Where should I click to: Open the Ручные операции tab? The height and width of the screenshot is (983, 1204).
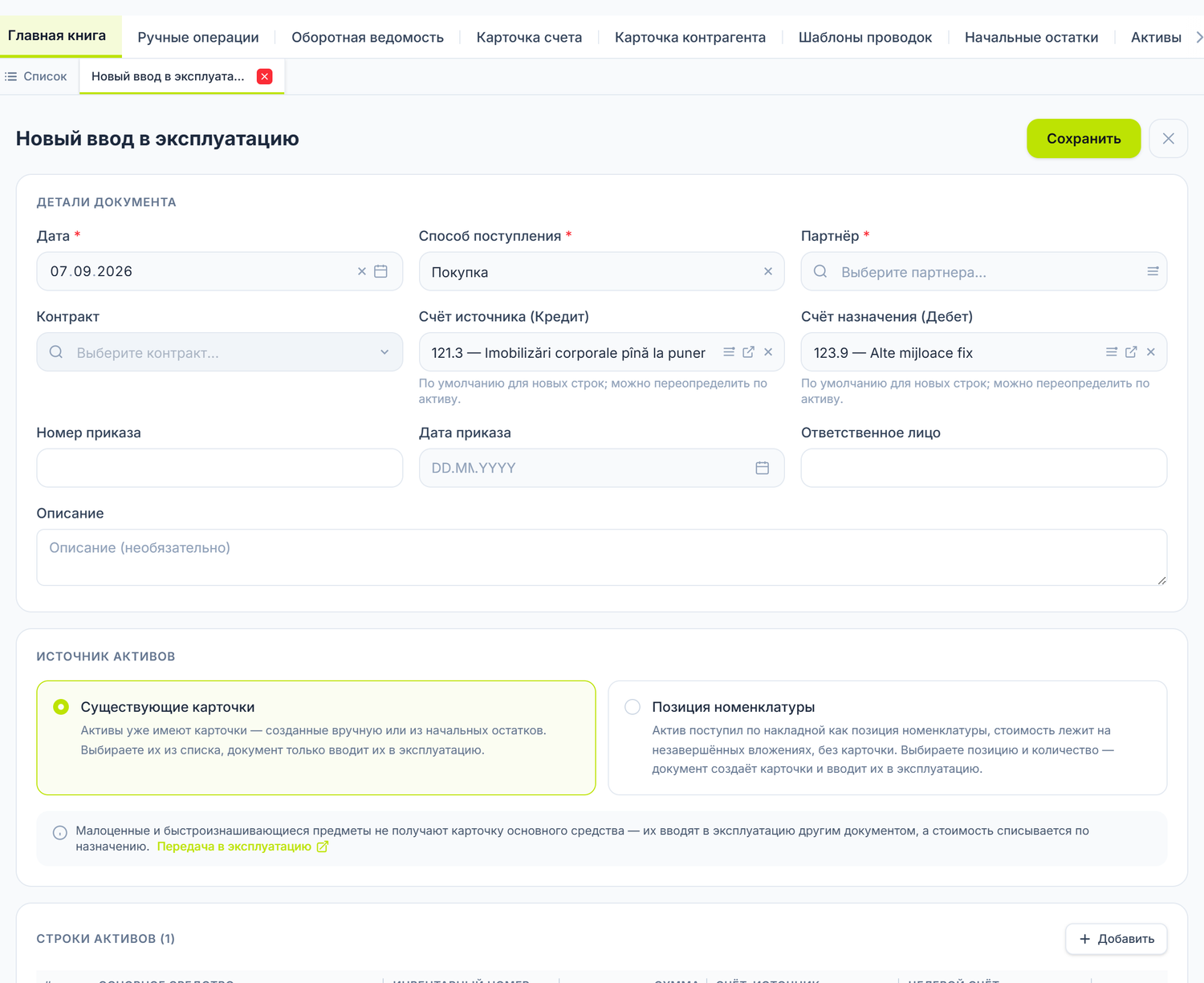198,37
